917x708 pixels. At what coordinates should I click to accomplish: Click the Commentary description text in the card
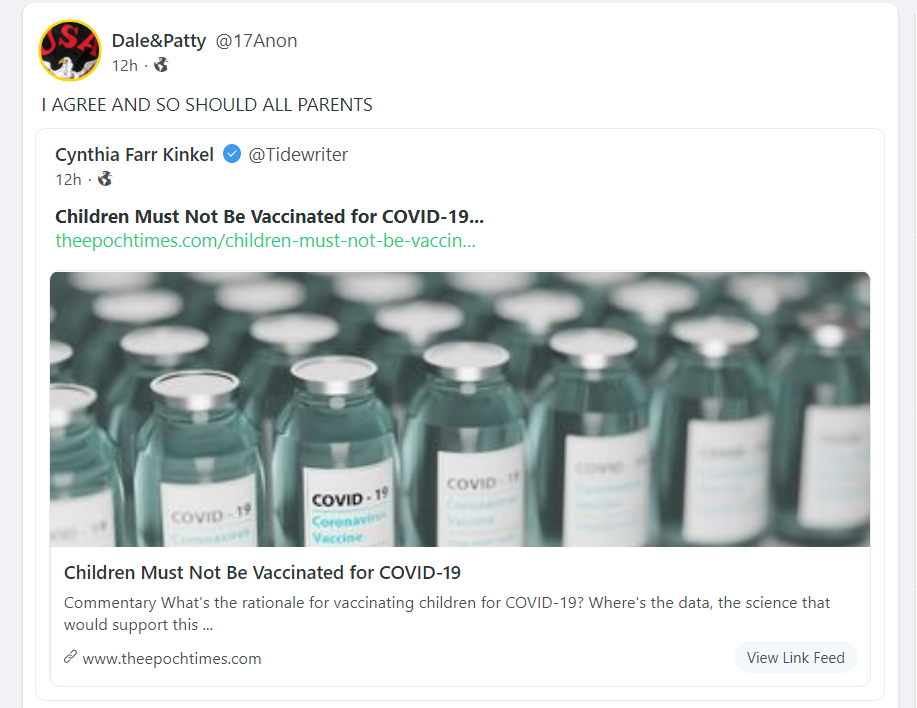point(447,613)
